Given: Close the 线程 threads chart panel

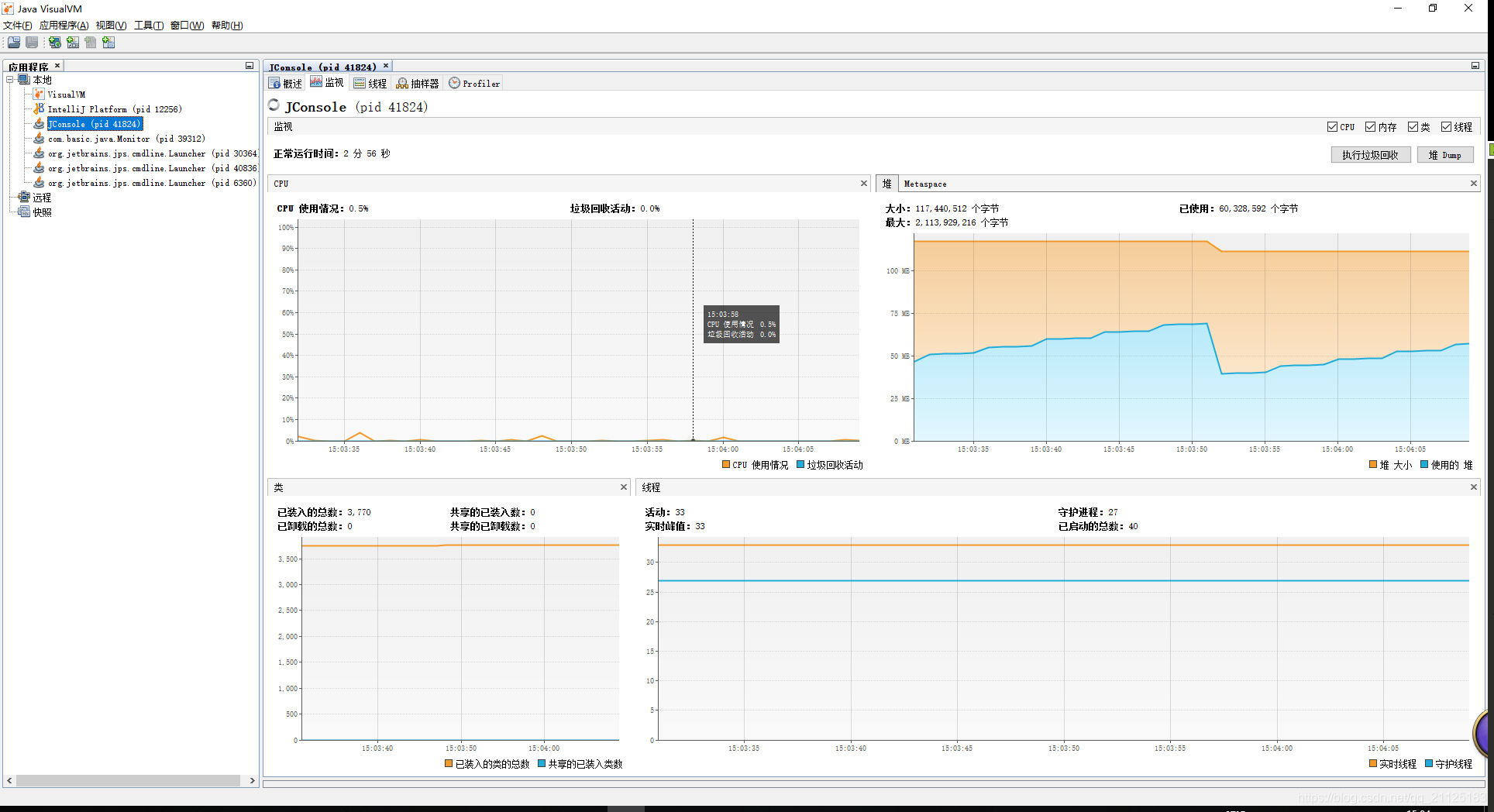Looking at the screenshot, I should 1474,487.
